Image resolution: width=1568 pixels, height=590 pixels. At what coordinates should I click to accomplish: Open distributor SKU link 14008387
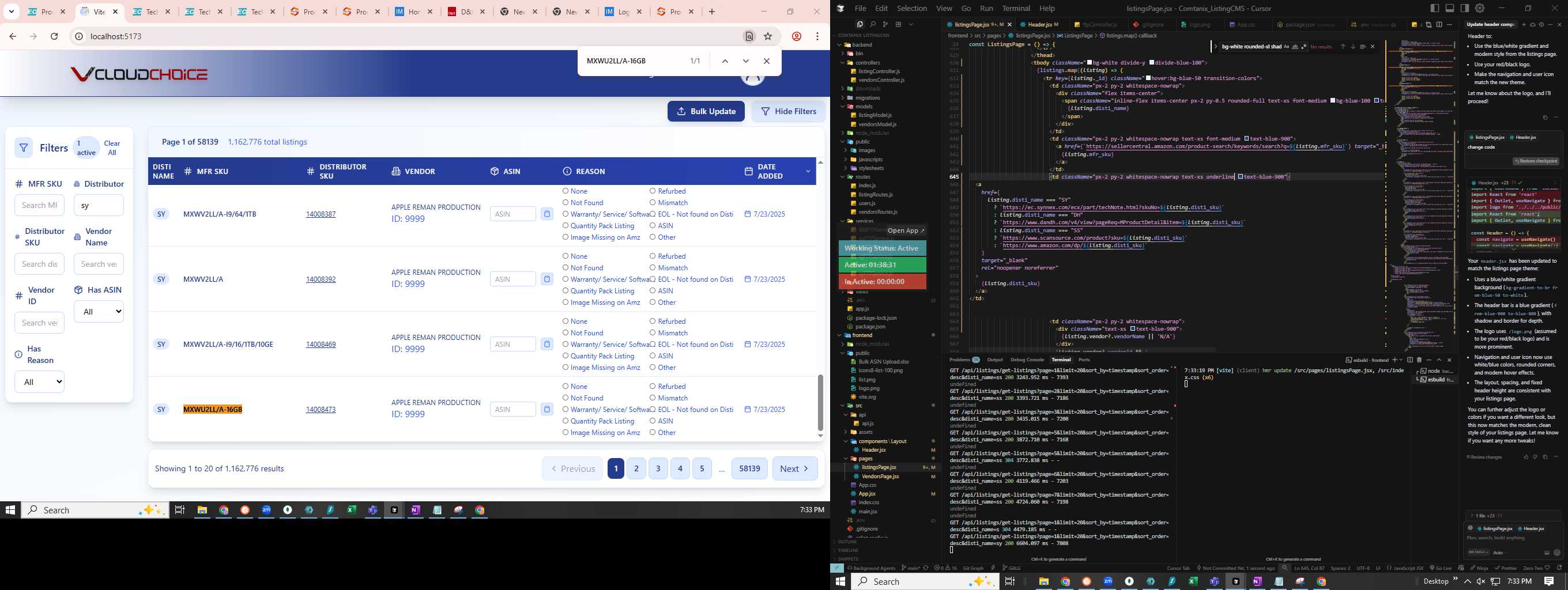tap(321, 214)
